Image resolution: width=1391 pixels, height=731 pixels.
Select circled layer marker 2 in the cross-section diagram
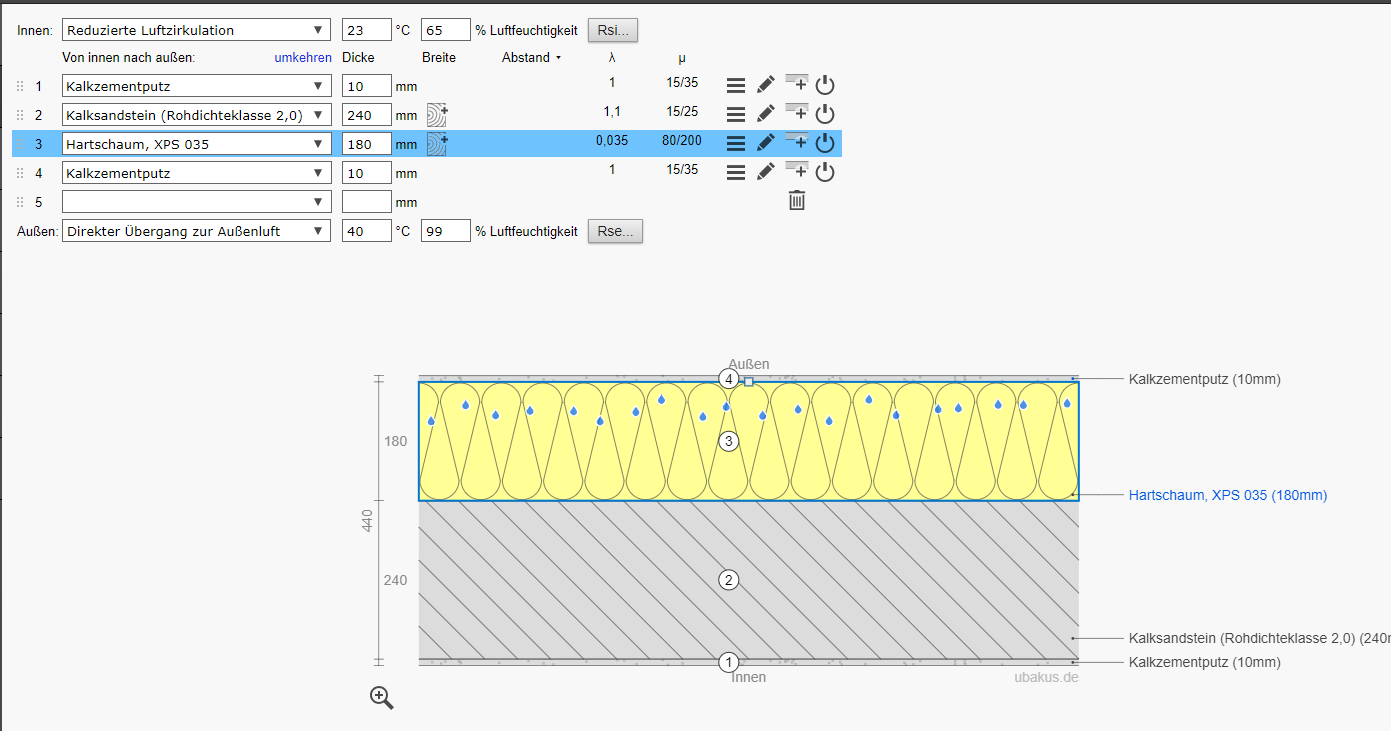(729, 580)
